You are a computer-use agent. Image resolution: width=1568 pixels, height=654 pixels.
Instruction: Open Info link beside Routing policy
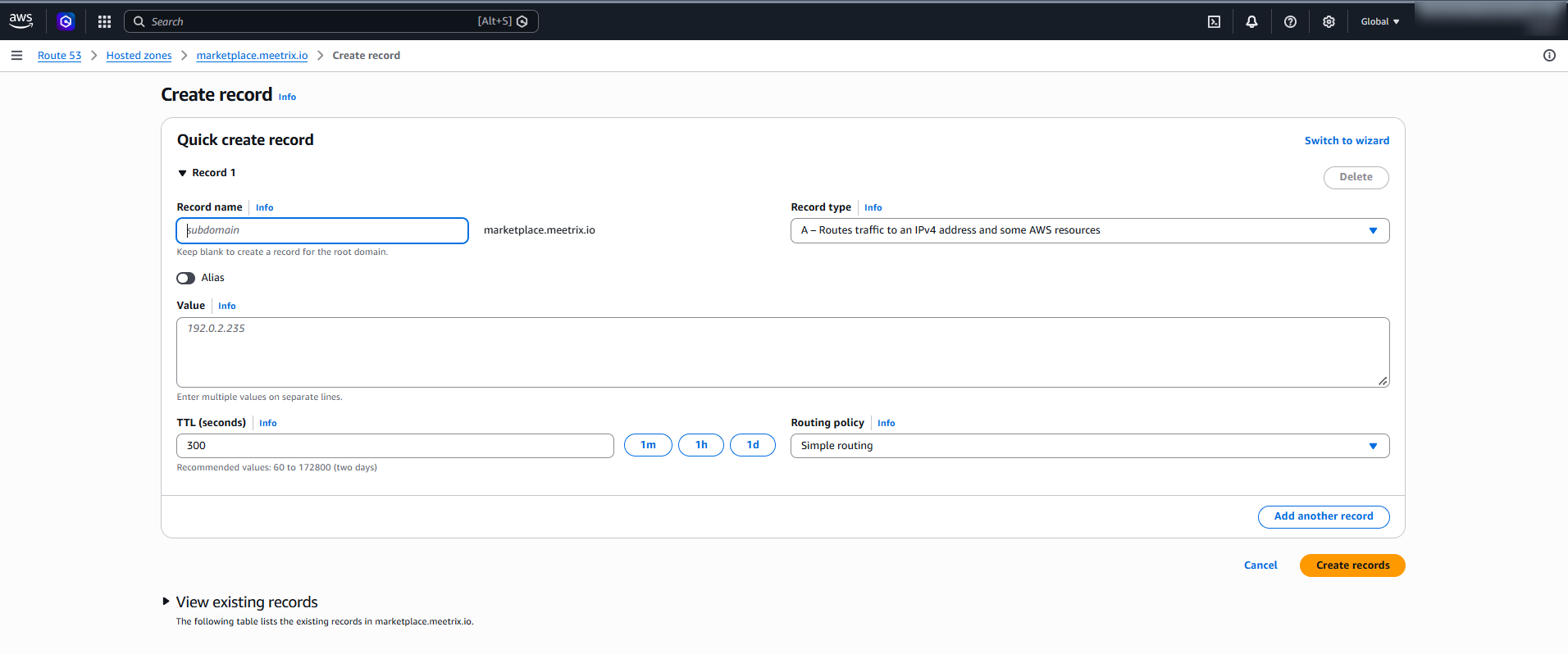887,424
